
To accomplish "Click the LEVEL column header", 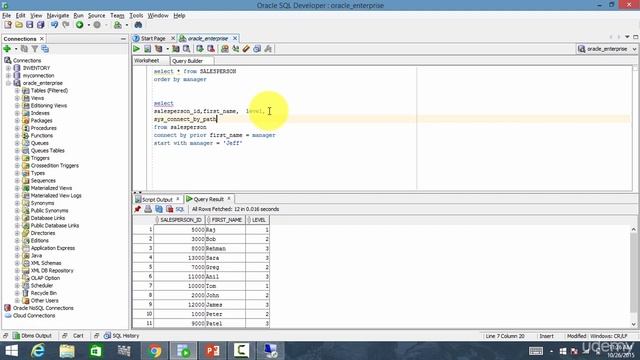I will click(258, 220).
